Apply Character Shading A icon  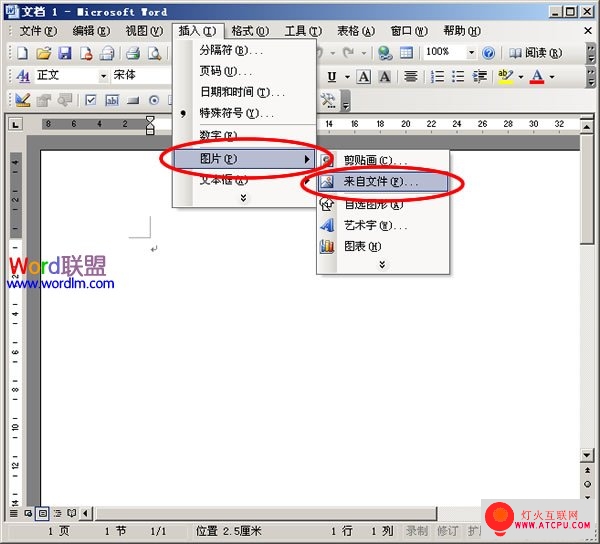coord(385,77)
